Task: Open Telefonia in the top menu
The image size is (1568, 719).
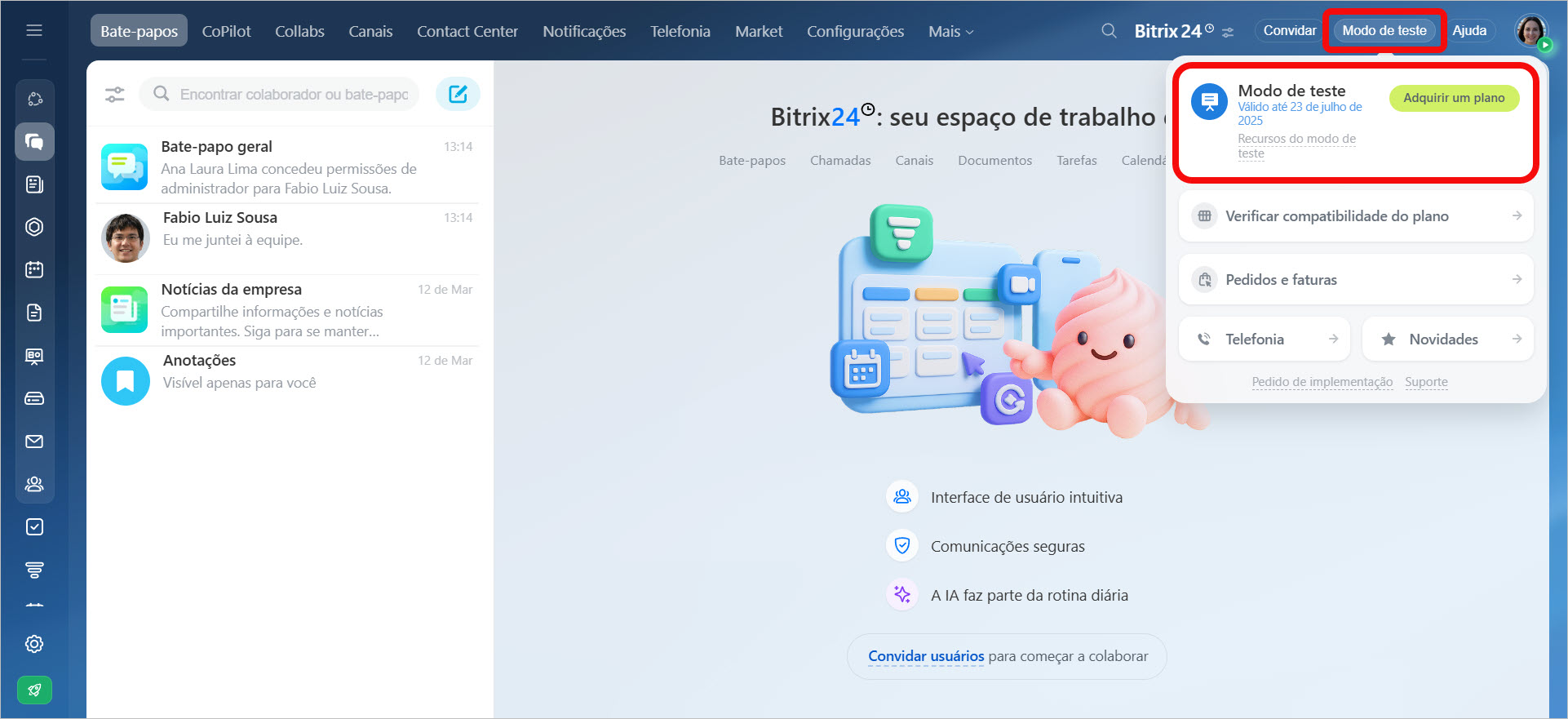Action: (x=680, y=31)
